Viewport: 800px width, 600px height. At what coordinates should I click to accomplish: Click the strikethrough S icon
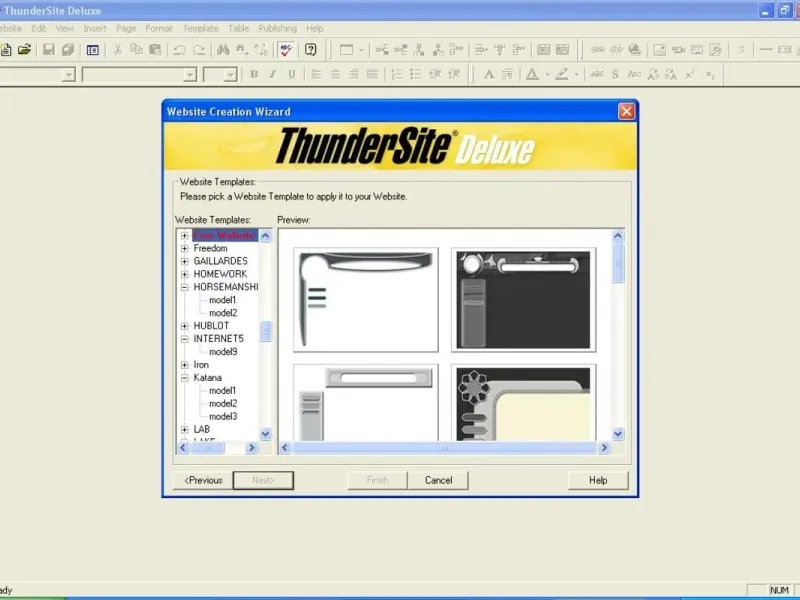615,74
